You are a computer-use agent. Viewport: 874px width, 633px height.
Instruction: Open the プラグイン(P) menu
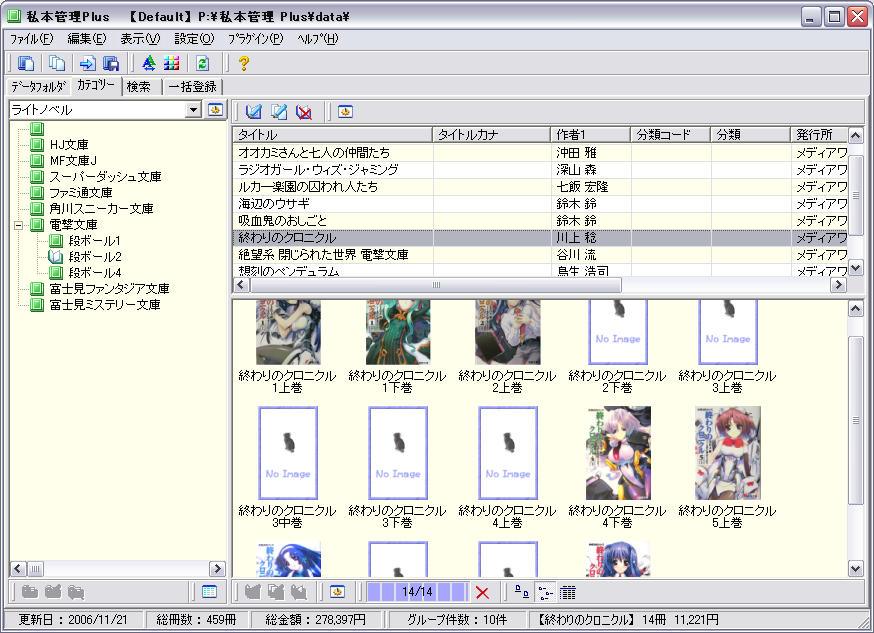tap(255, 38)
